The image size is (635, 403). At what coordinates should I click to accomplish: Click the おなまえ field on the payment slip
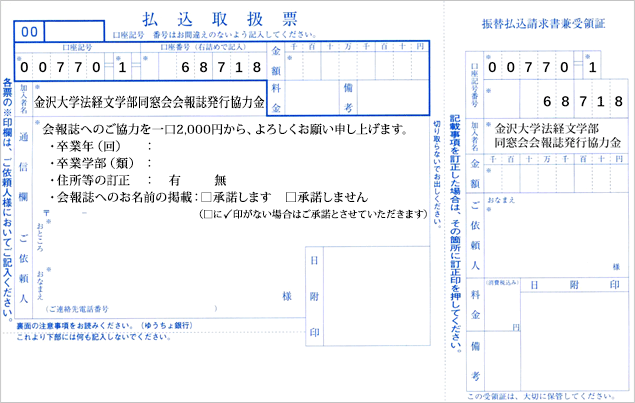pyautogui.click(x=162, y=288)
